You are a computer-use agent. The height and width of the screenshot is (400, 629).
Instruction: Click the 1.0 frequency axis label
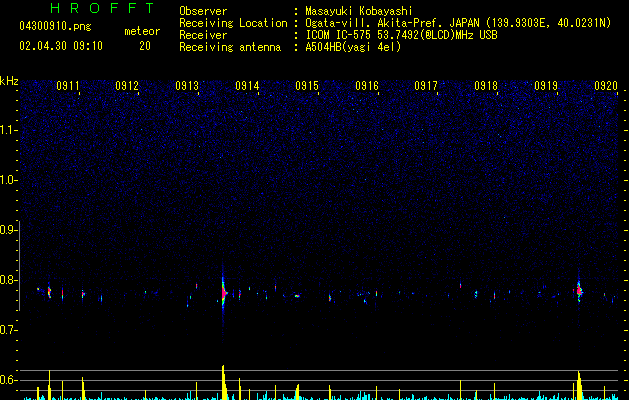click(9, 180)
